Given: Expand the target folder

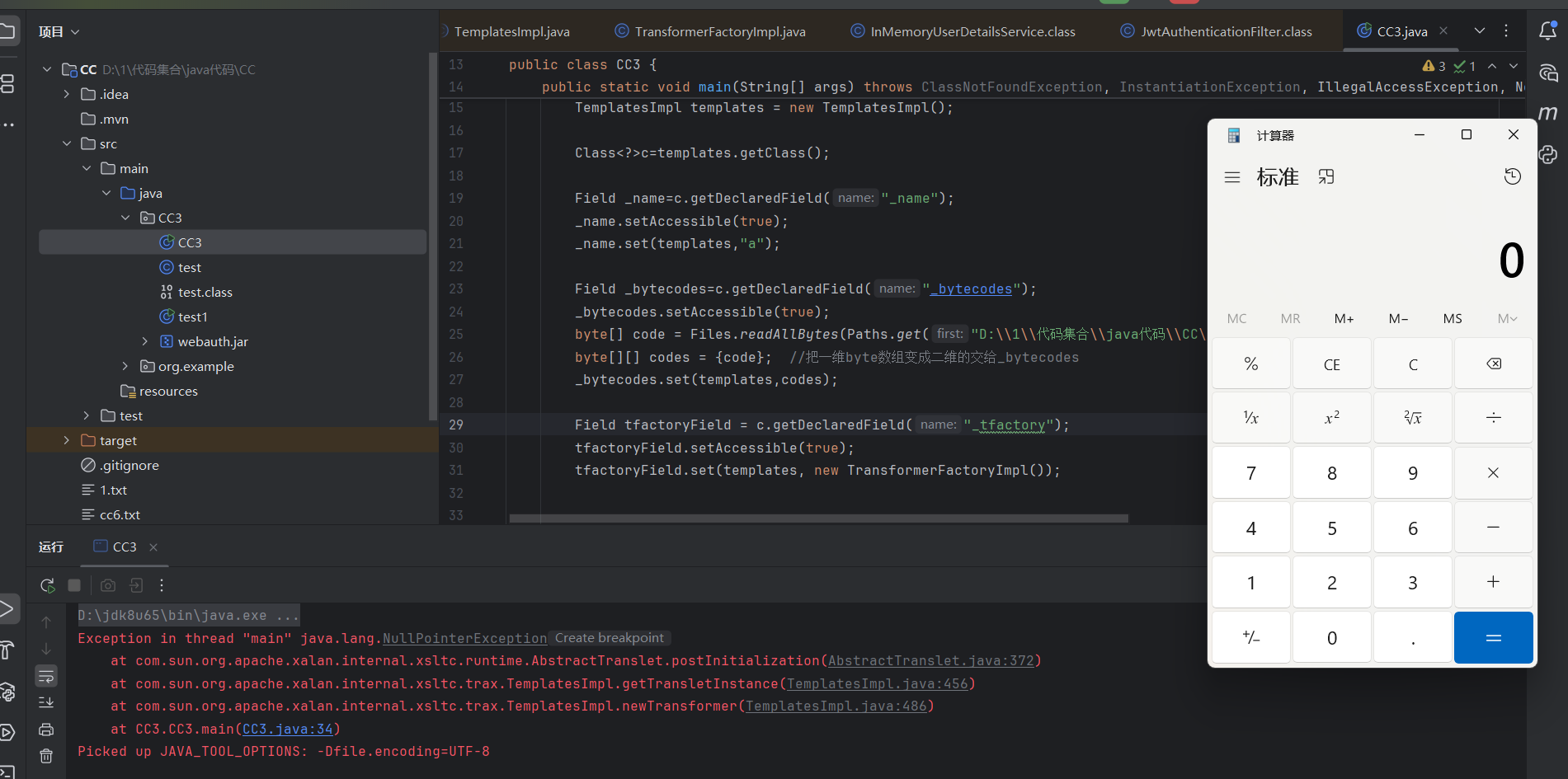Looking at the screenshot, I should (x=67, y=441).
